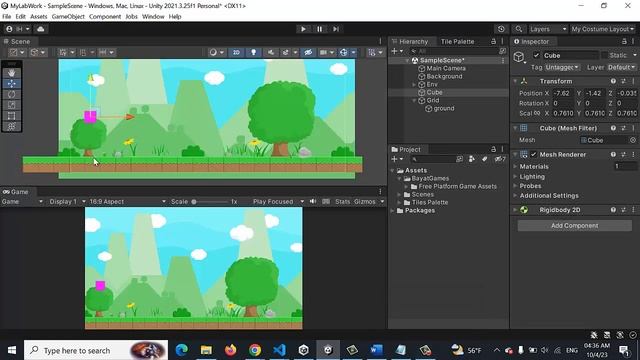The height and width of the screenshot is (360, 640).
Task: Toggle hidden objects visibility in scene
Action: coord(308,52)
